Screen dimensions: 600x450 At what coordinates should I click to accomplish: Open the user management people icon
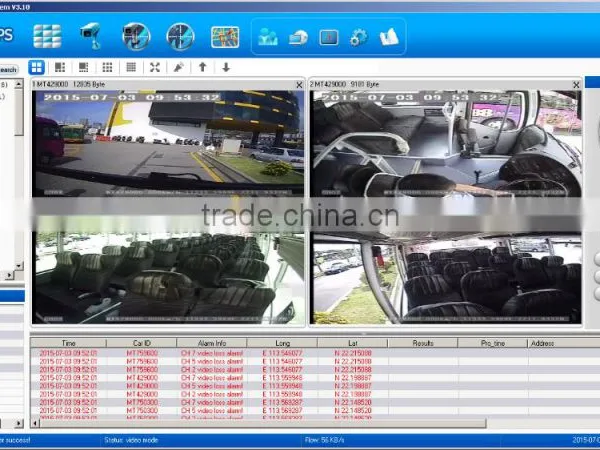268,37
